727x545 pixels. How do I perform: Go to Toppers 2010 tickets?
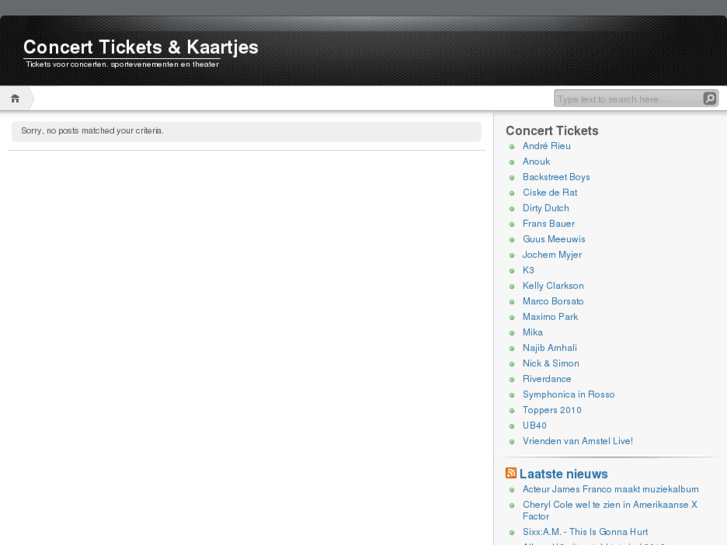click(x=551, y=410)
